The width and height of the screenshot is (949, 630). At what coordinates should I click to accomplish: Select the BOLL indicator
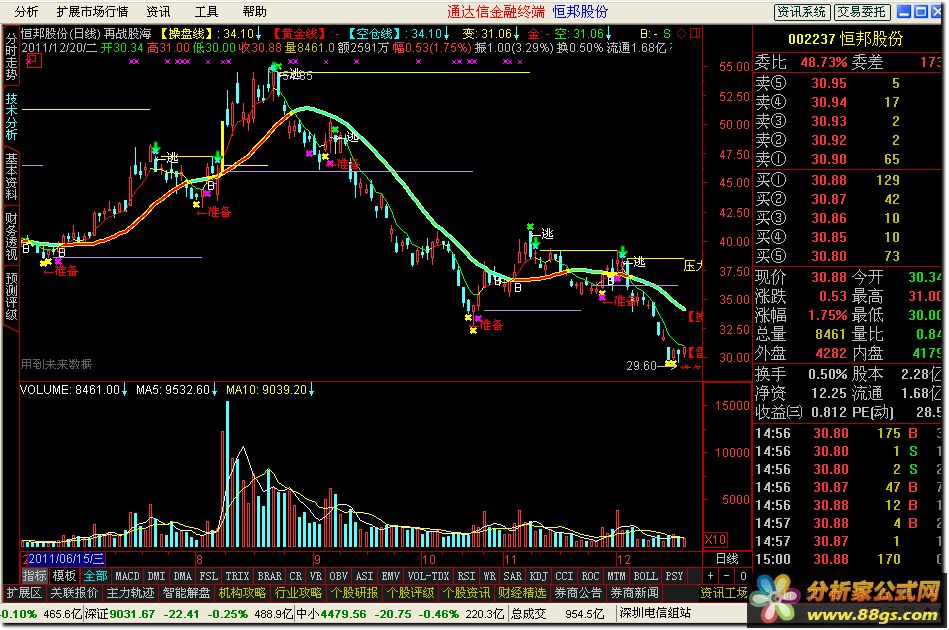tap(646, 576)
